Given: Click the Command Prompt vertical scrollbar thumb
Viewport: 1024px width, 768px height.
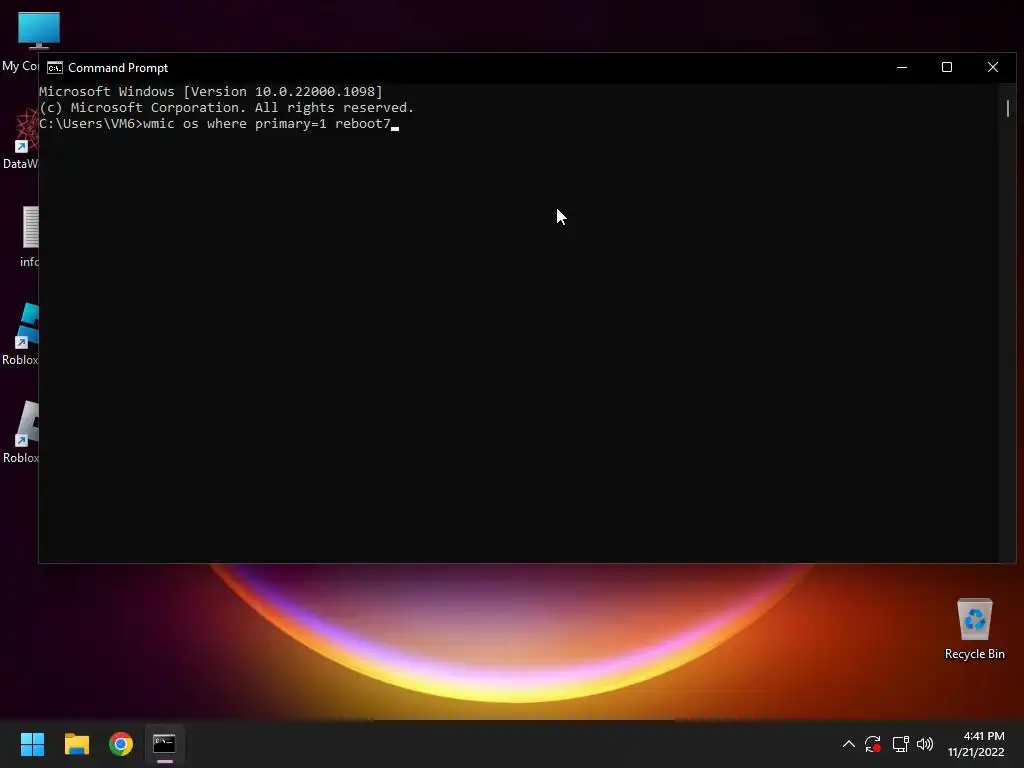Looking at the screenshot, I should click(1008, 108).
